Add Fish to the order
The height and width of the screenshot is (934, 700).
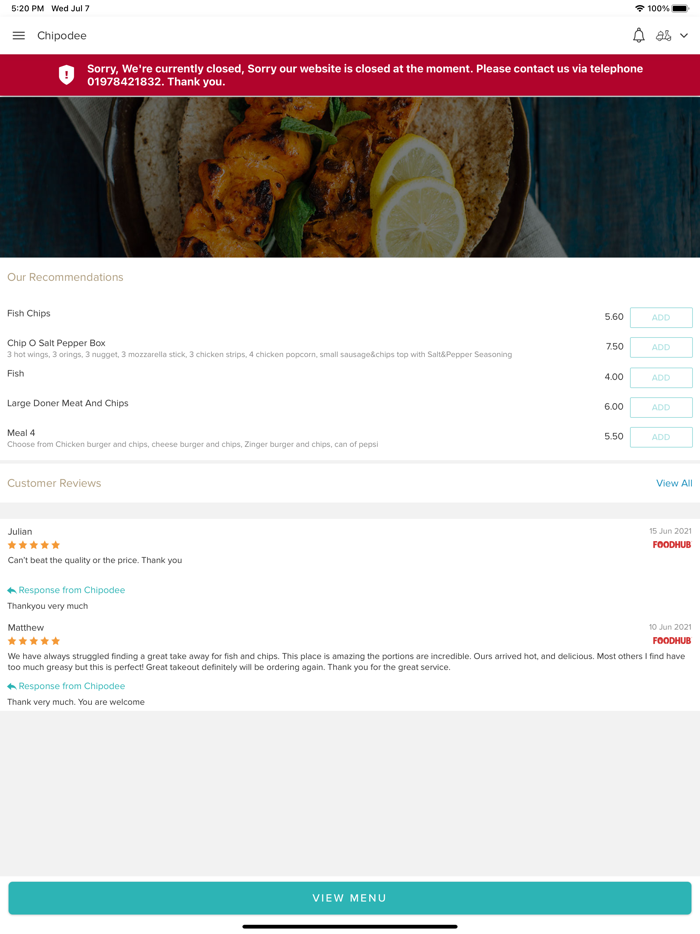pyautogui.click(x=661, y=377)
